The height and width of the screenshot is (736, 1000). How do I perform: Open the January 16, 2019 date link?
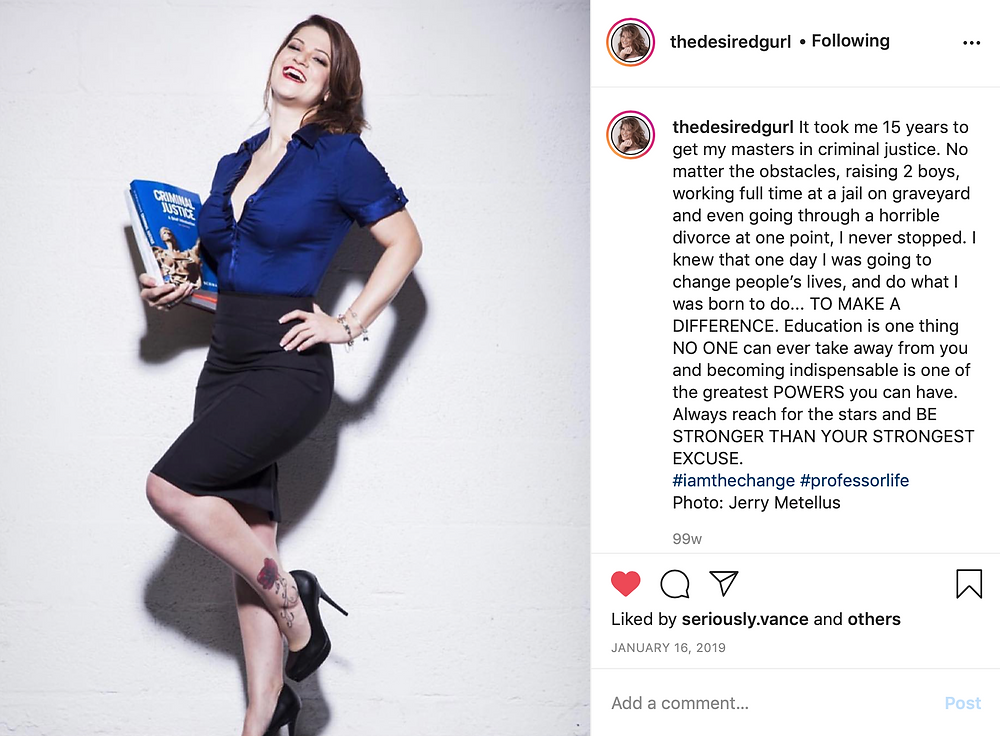[668, 647]
